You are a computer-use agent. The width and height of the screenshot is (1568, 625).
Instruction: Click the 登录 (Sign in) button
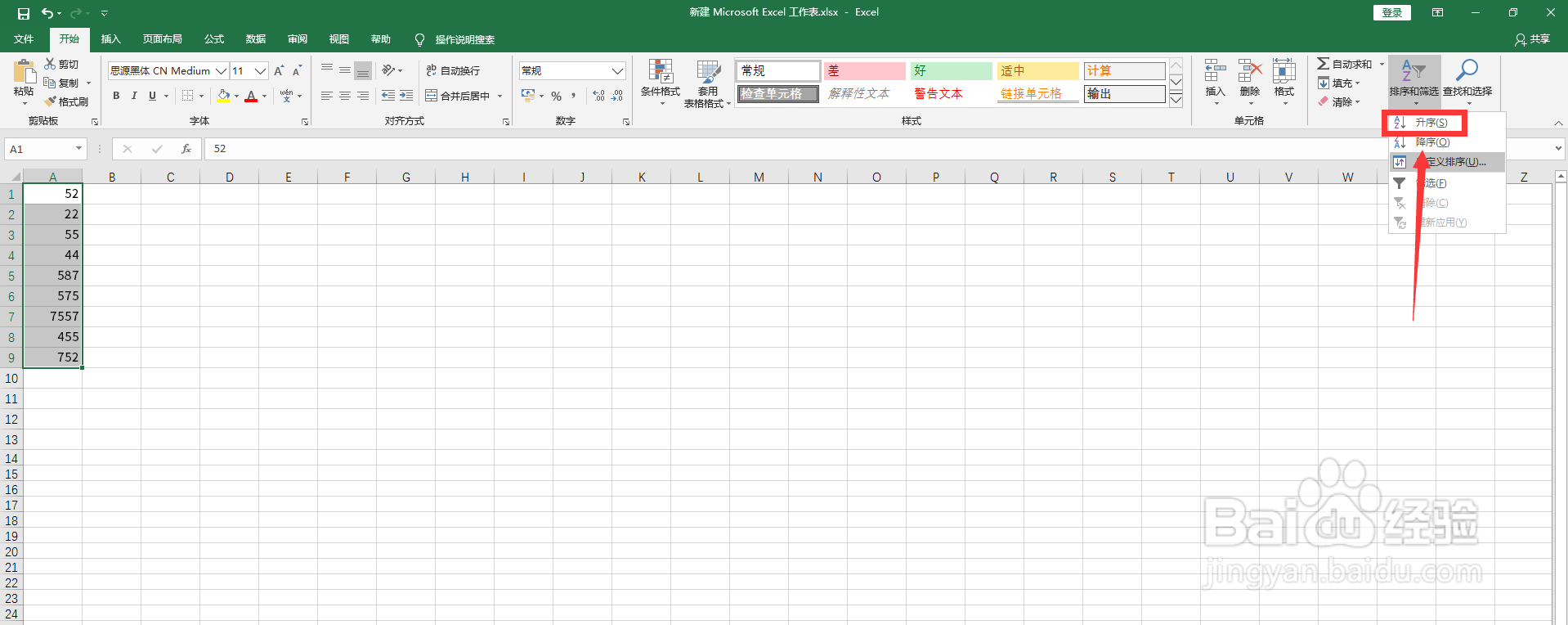(1391, 12)
